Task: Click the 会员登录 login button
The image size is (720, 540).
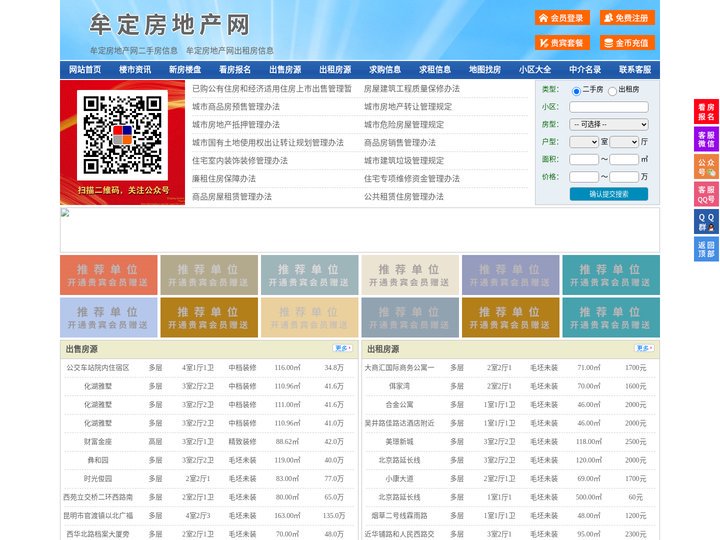Action: coord(562,18)
